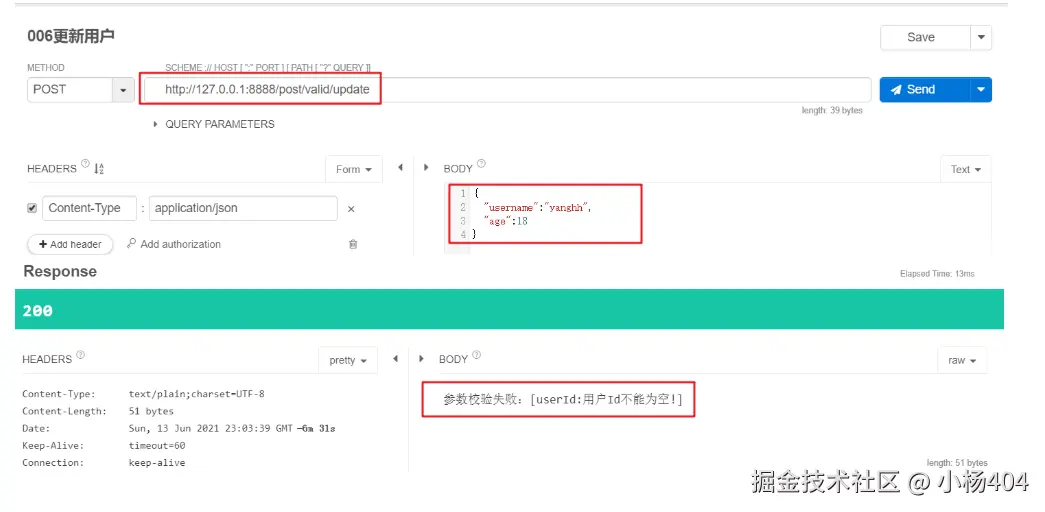Click the keep-alive Connection value

[x=157, y=463]
